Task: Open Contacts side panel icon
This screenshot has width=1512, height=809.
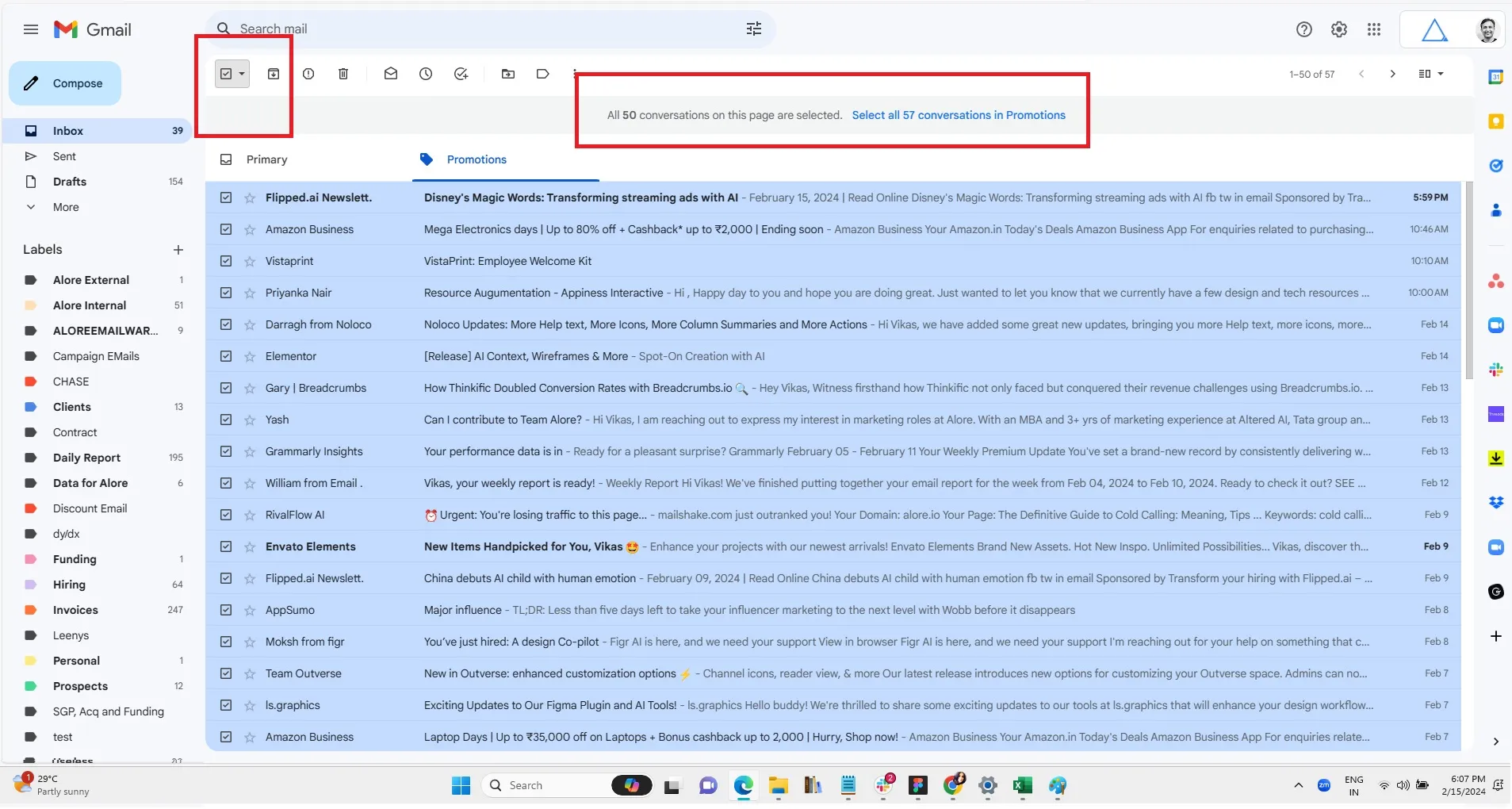Action: coord(1496,210)
